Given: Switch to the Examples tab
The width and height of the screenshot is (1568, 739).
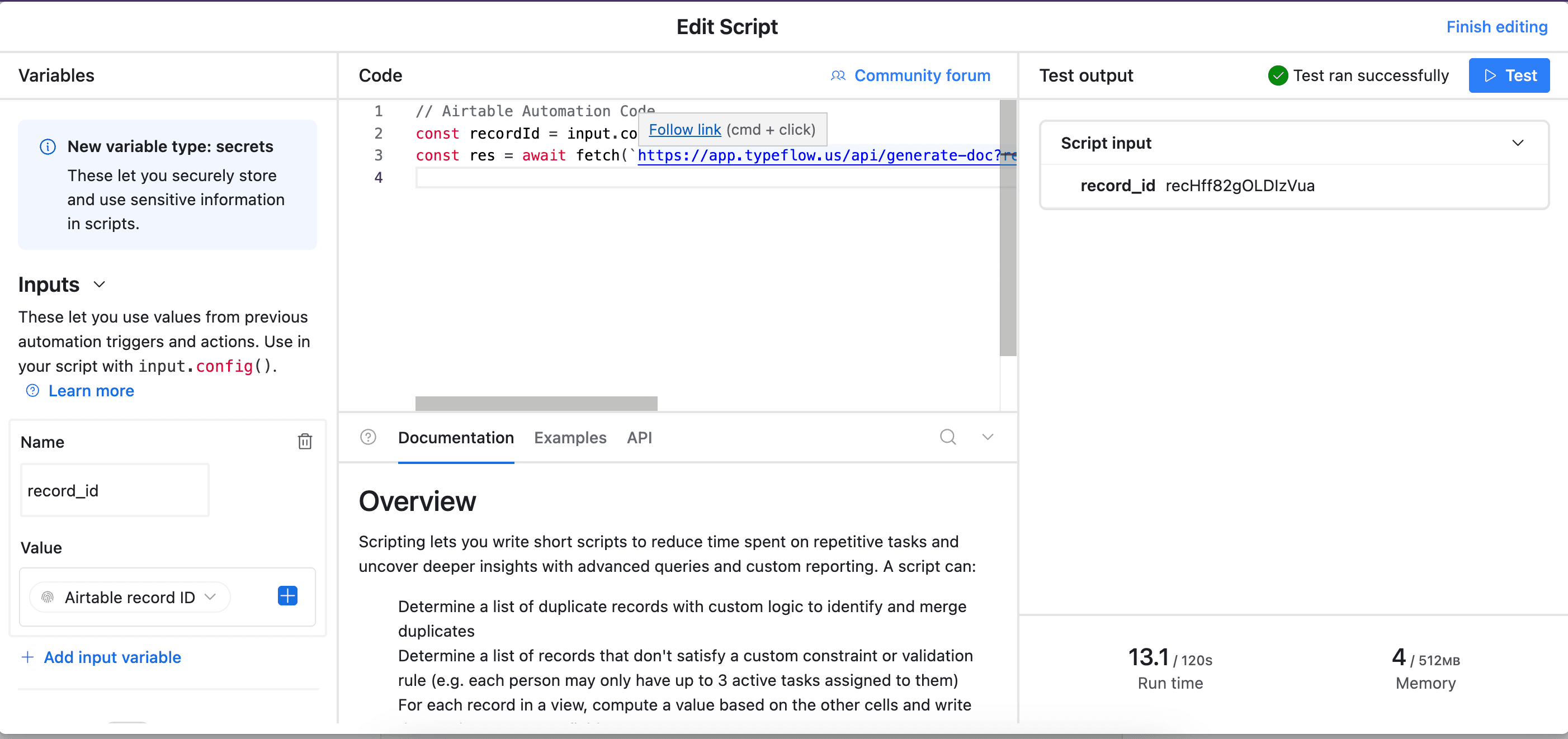Looking at the screenshot, I should coord(570,437).
